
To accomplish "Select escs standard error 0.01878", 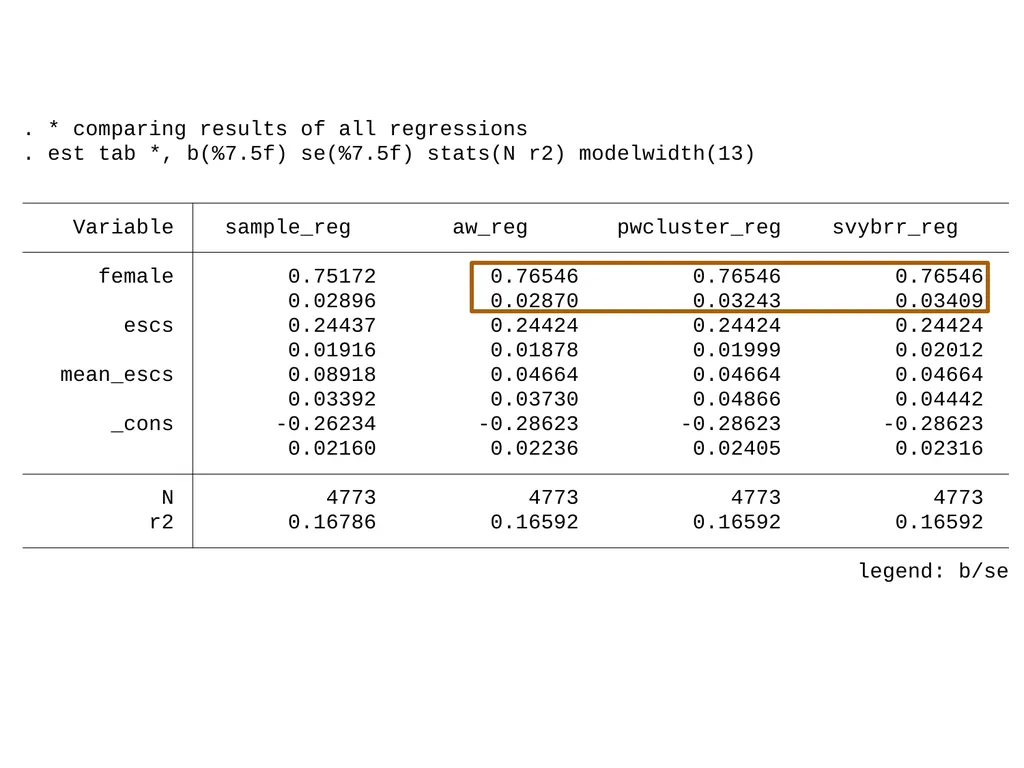I will 534,350.
